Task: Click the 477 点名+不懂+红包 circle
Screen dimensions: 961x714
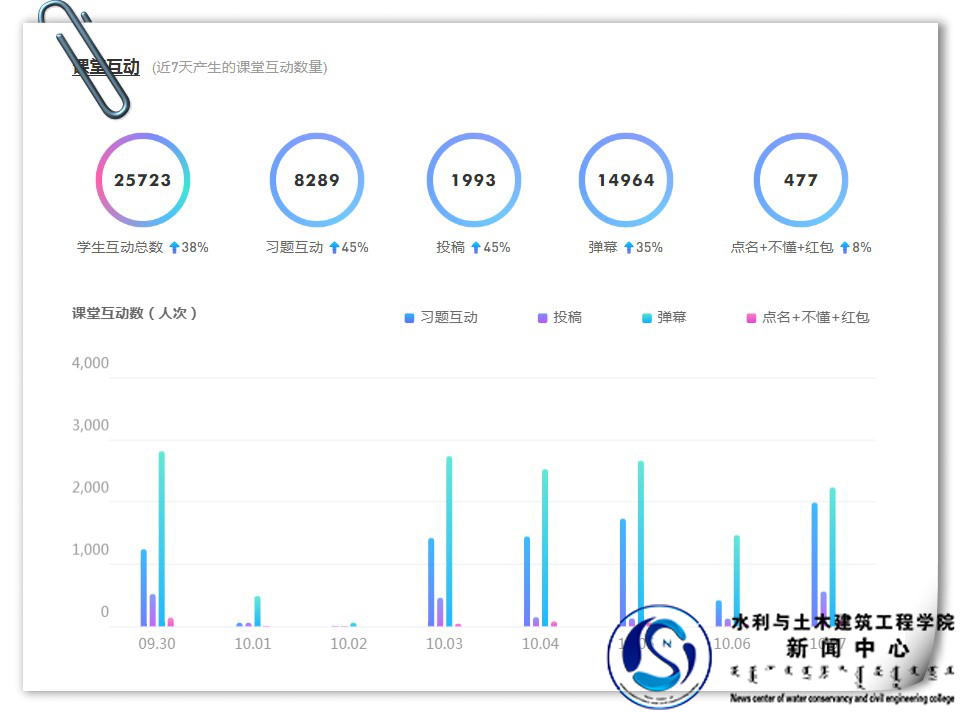Action: coord(800,181)
